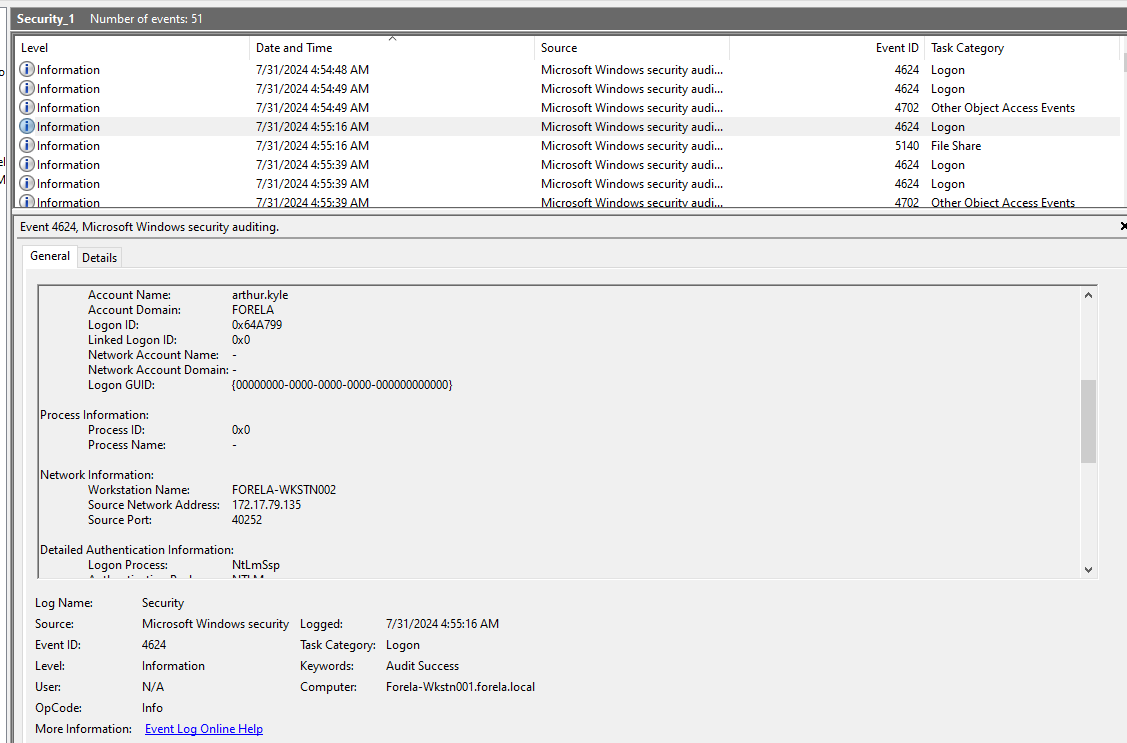Click the Information icon on the highlighted 4624 row
Image resolution: width=1127 pixels, height=743 pixels.
(x=26, y=126)
